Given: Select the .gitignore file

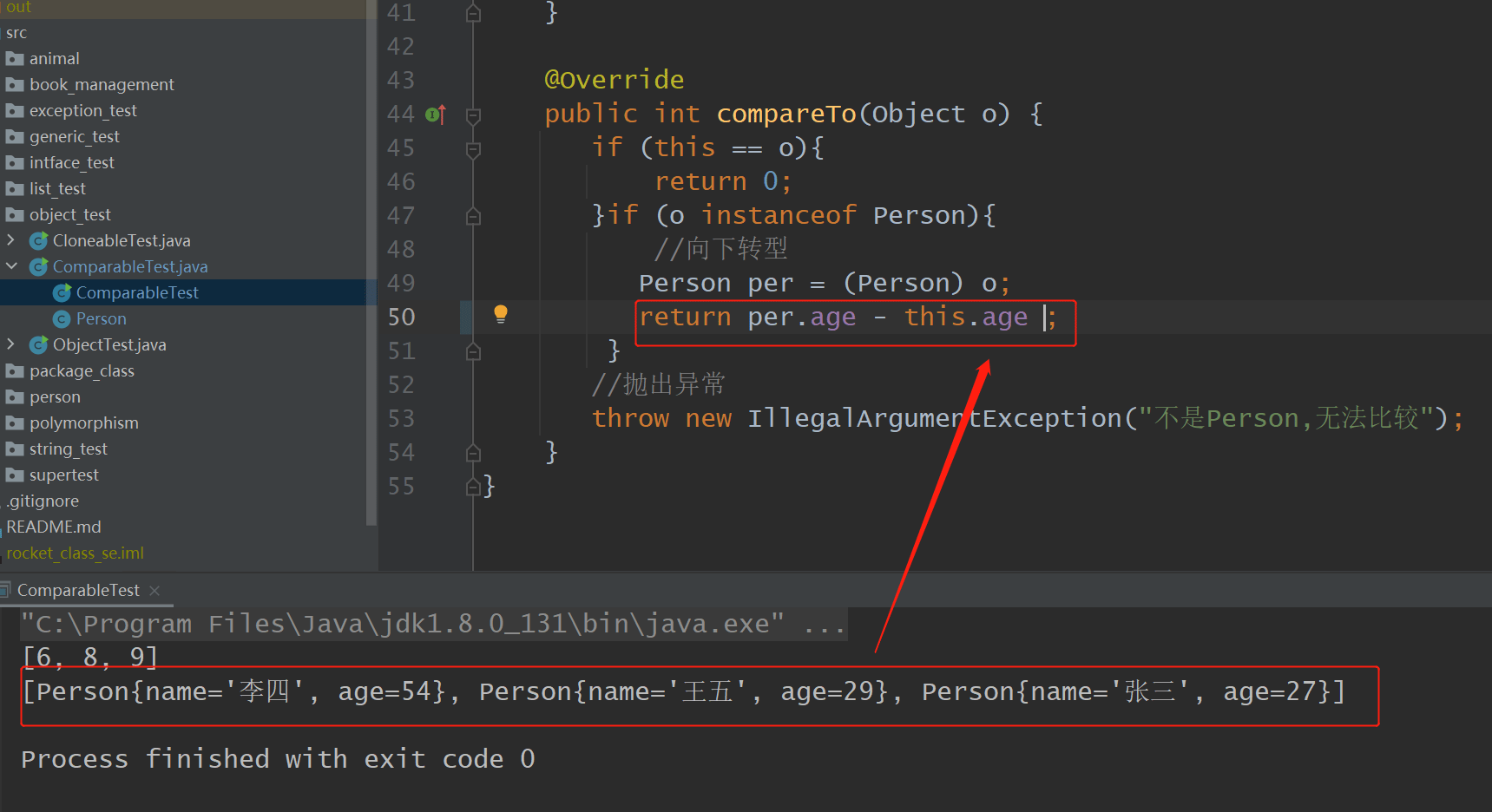Looking at the screenshot, I should 43,501.
